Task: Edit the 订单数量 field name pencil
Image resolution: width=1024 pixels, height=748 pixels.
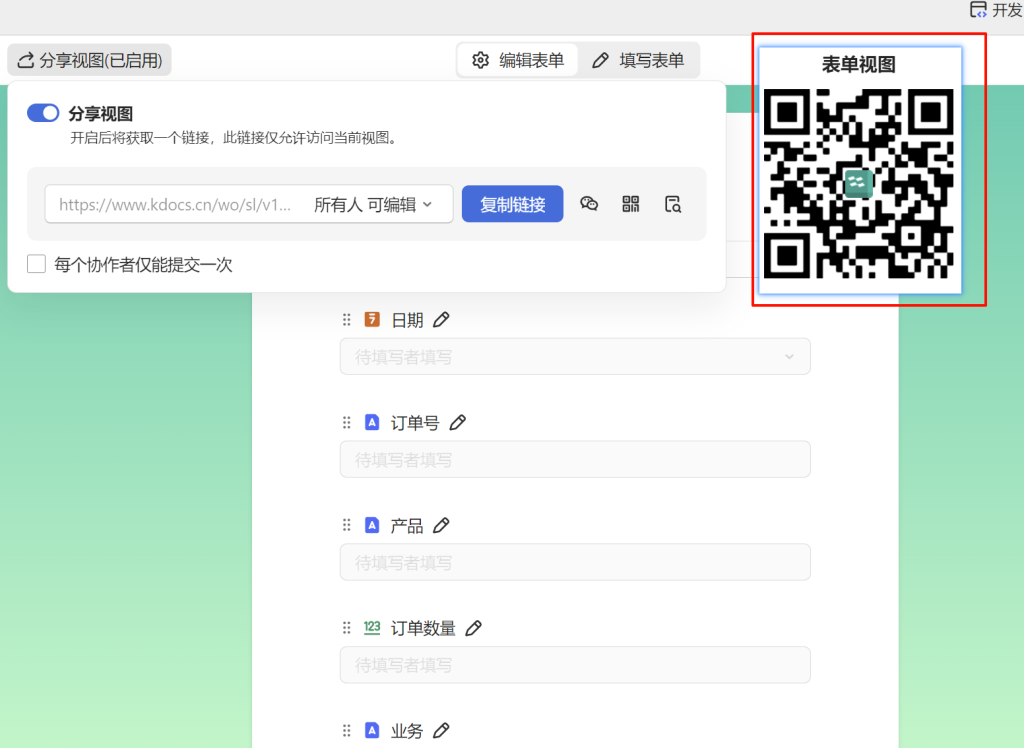Action: [x=473, y=628]
